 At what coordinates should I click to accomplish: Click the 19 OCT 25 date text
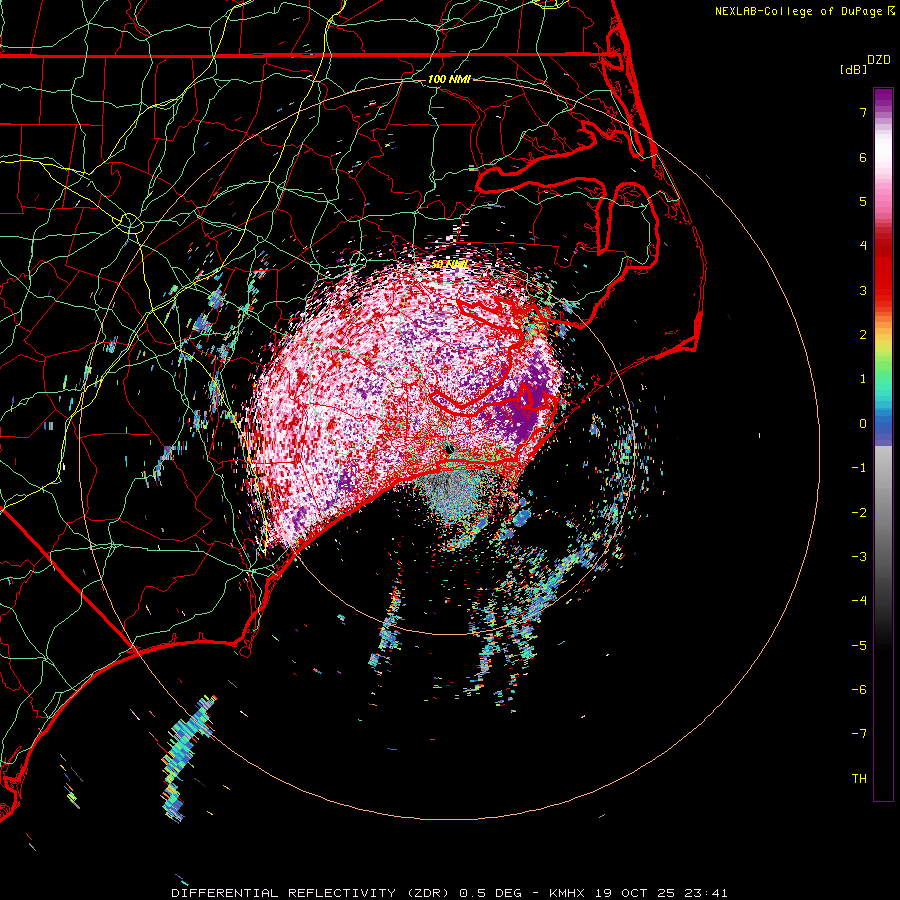click(x=635, y=893)
